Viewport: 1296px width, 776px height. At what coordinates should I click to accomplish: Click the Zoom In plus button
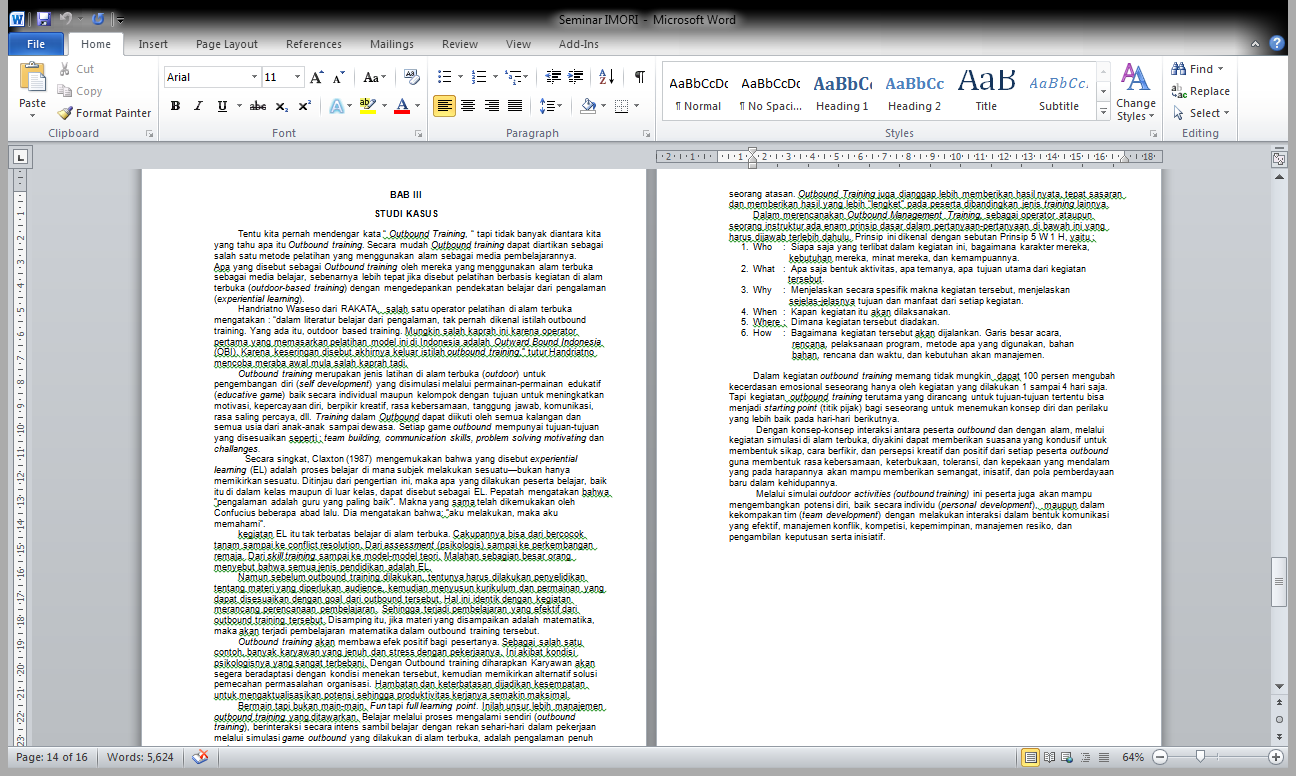coord(1277,757)
